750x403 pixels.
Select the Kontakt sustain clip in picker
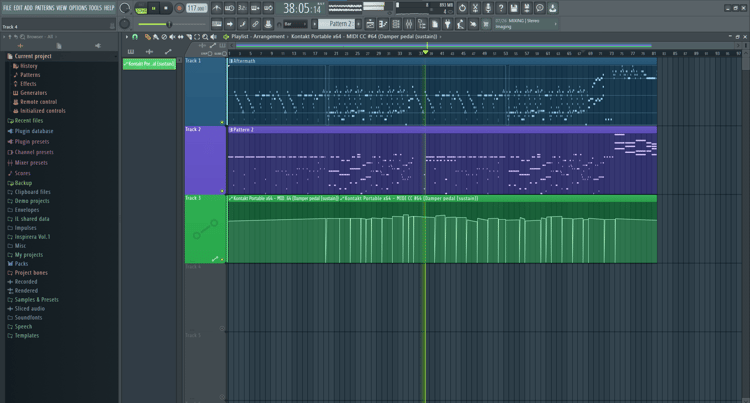coord(149,64)
